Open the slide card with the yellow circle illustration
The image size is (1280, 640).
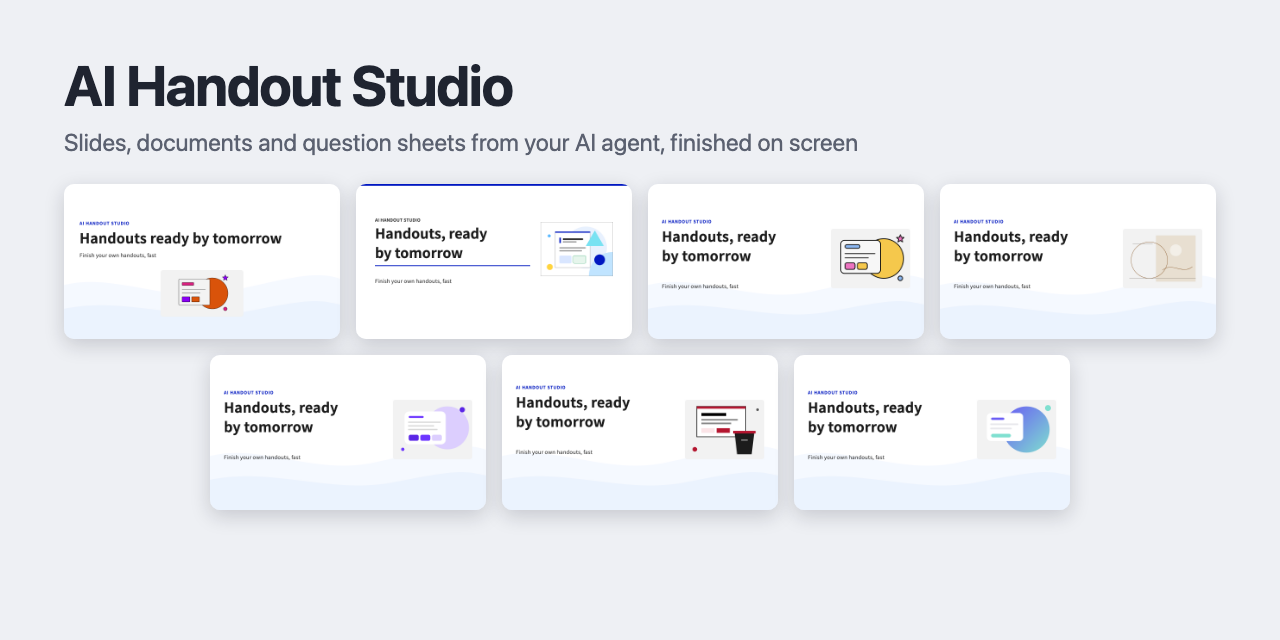point(786,261)
